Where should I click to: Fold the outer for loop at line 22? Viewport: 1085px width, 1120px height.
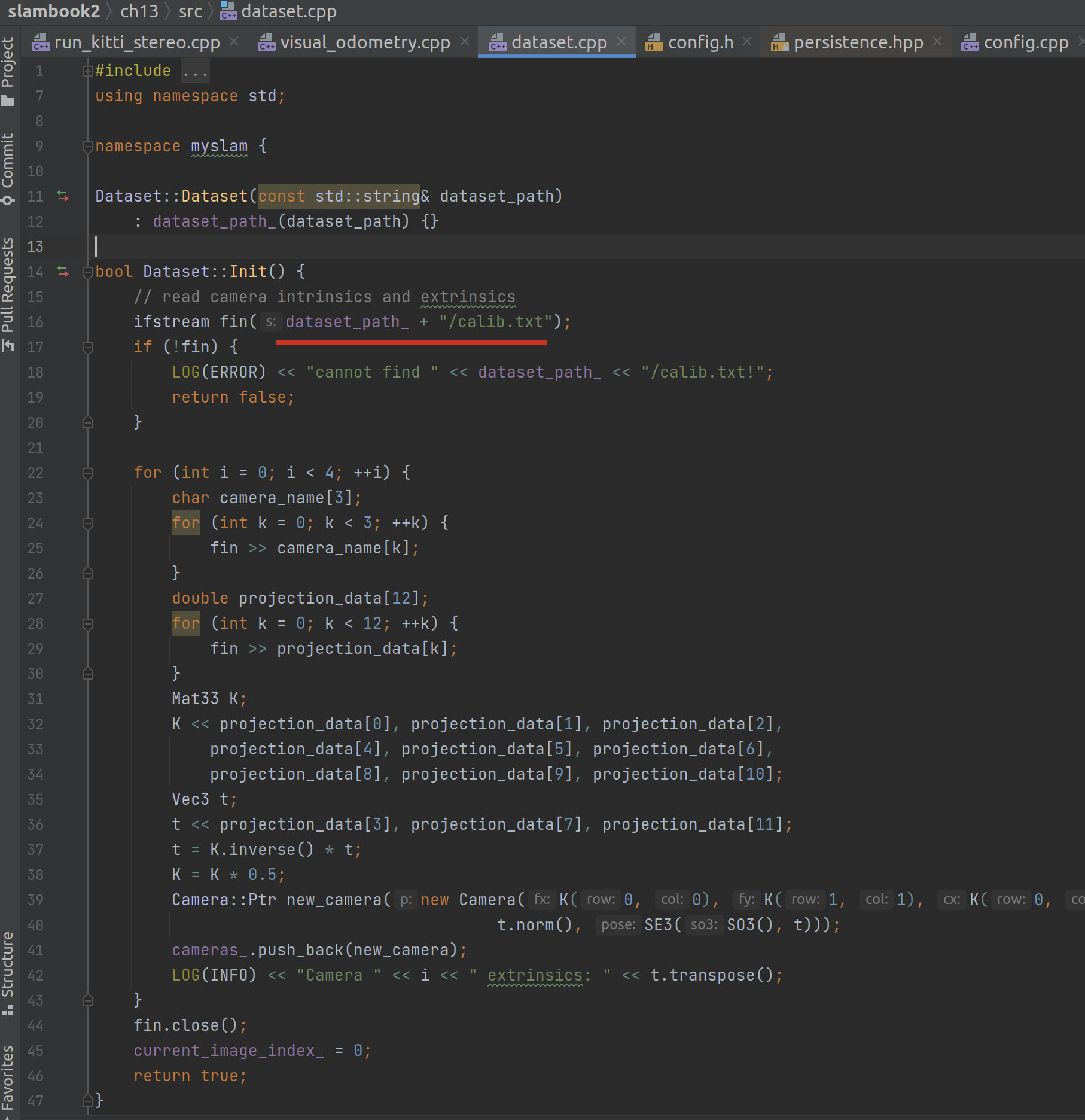[87, 473]
